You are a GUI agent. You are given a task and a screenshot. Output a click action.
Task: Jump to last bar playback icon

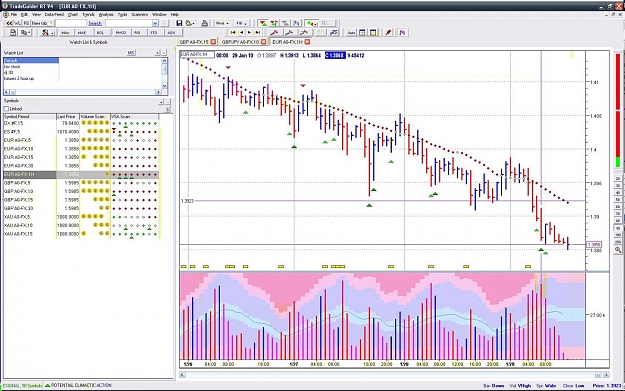[258, 33]
